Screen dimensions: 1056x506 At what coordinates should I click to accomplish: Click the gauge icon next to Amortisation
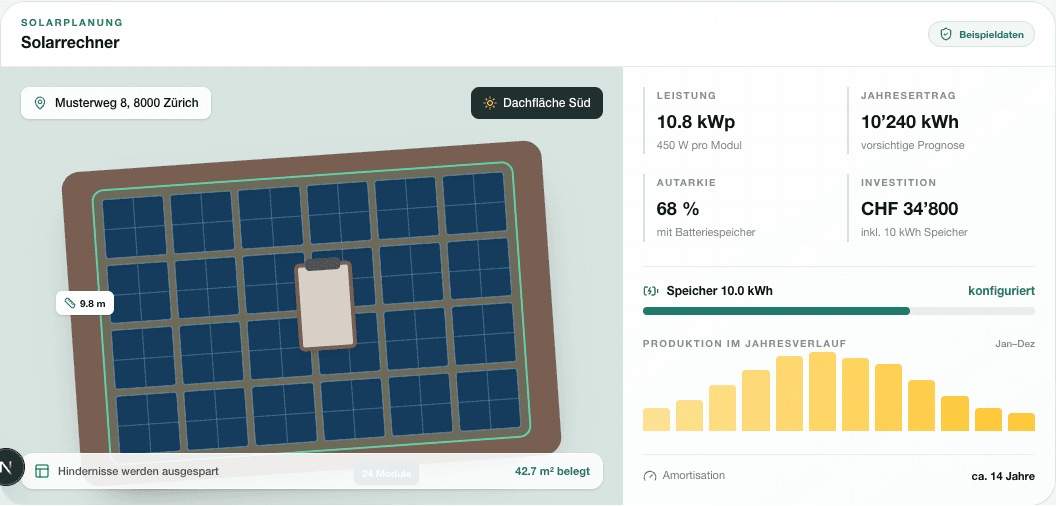tap(650, 476)
